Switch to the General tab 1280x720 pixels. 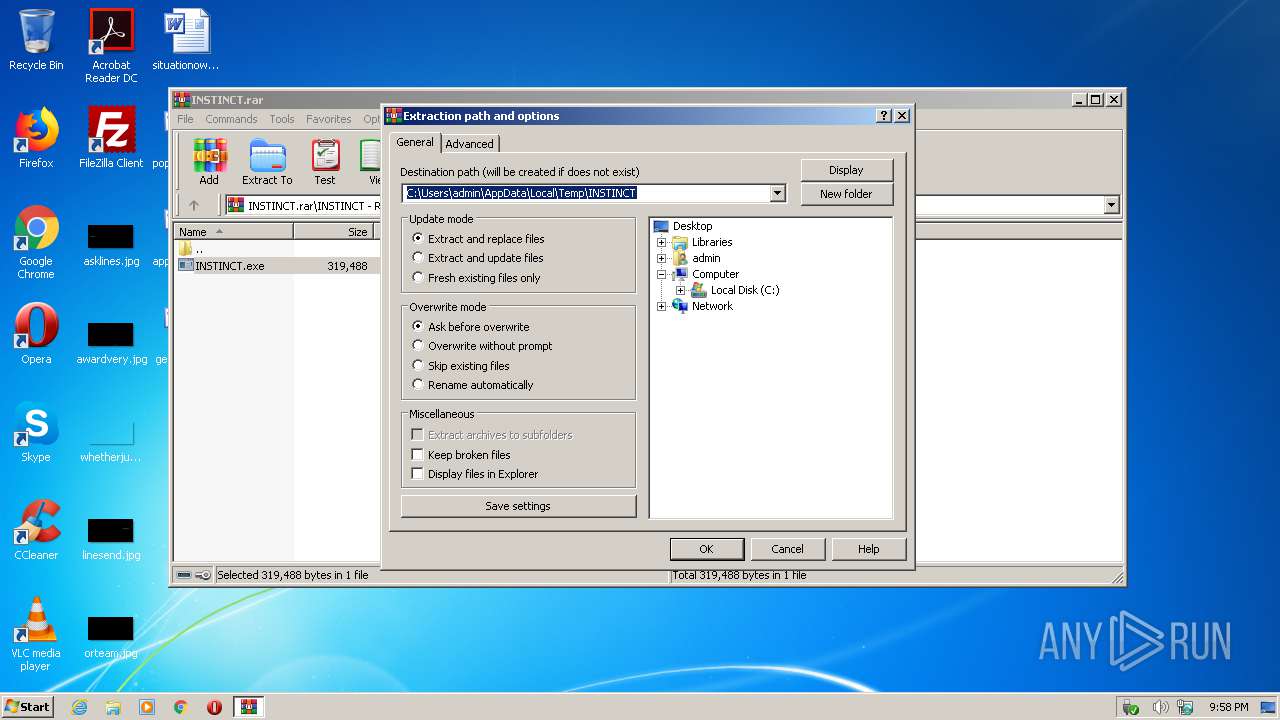[x=415, y=142]
